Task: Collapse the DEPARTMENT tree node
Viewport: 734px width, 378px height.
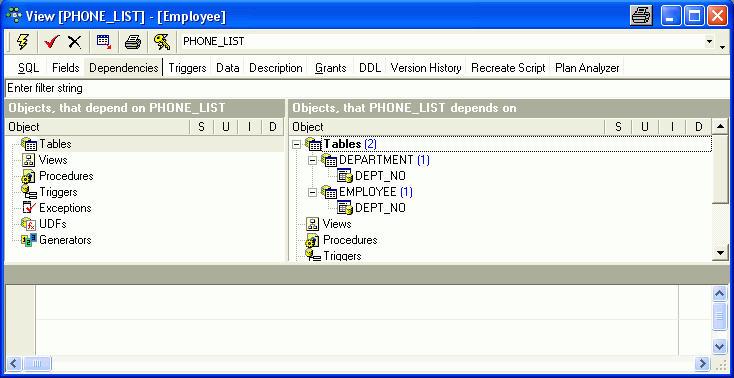Action: (312, 160)
